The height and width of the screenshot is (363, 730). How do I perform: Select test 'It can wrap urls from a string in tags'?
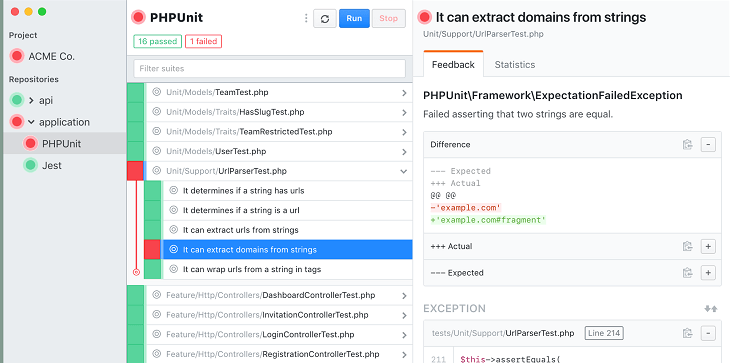pos(287,269)
